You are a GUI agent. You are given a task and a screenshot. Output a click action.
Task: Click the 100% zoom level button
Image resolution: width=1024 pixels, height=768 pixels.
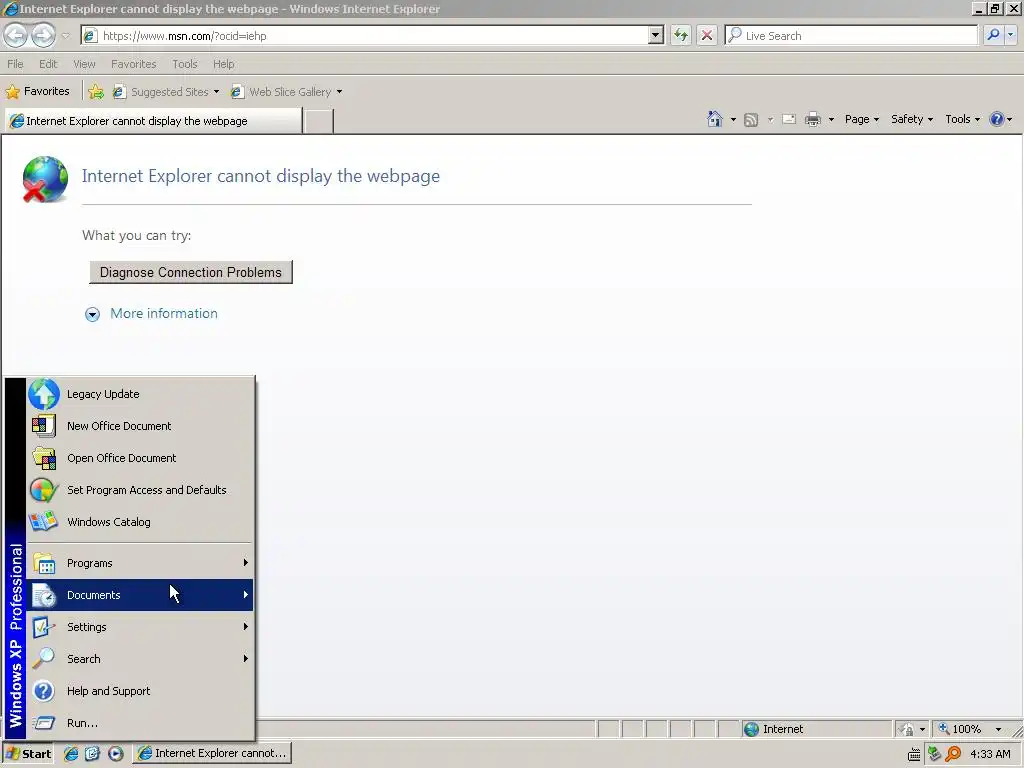tap(960, 729)
